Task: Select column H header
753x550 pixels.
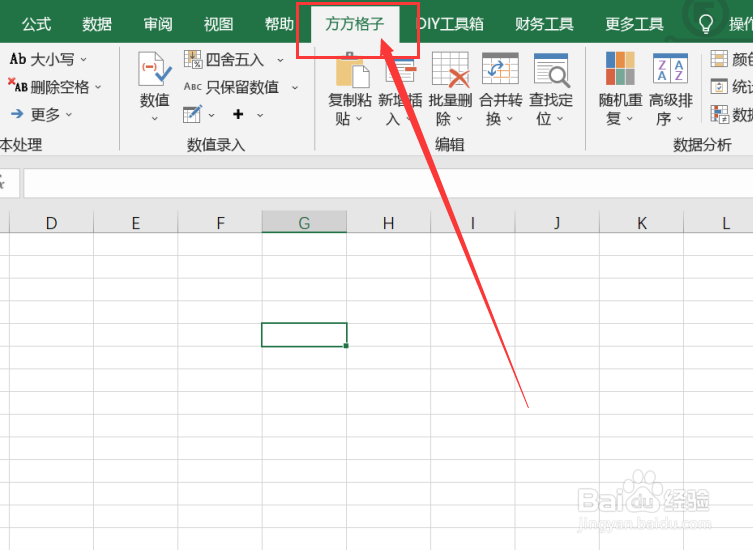Action: [389, 223]
